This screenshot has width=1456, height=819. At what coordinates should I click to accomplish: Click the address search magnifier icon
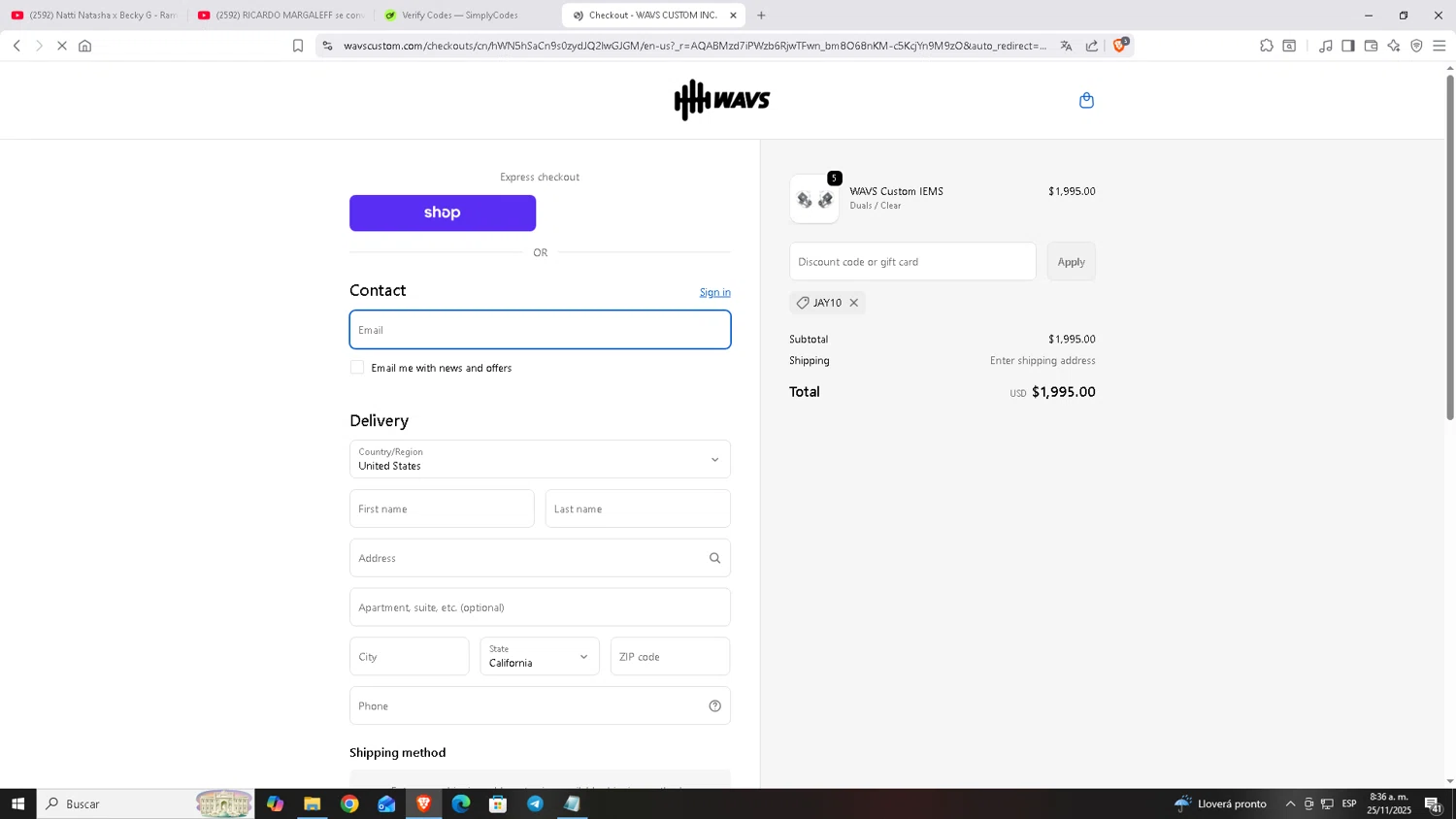tap(714, 558)
